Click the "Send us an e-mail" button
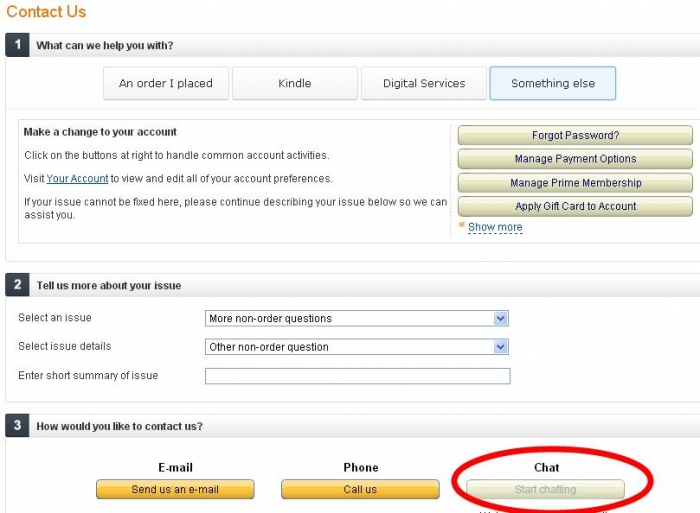Viewport: 700px width, 513px height. coord(175,489)
